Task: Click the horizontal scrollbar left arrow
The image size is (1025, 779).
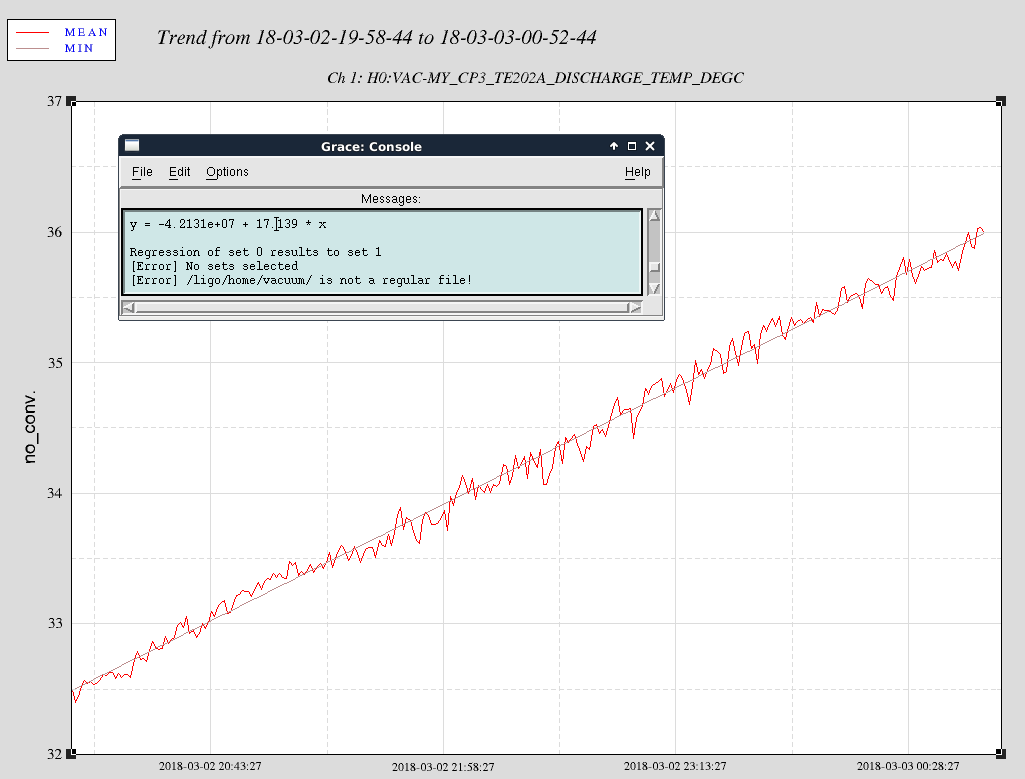Action: 127,307
